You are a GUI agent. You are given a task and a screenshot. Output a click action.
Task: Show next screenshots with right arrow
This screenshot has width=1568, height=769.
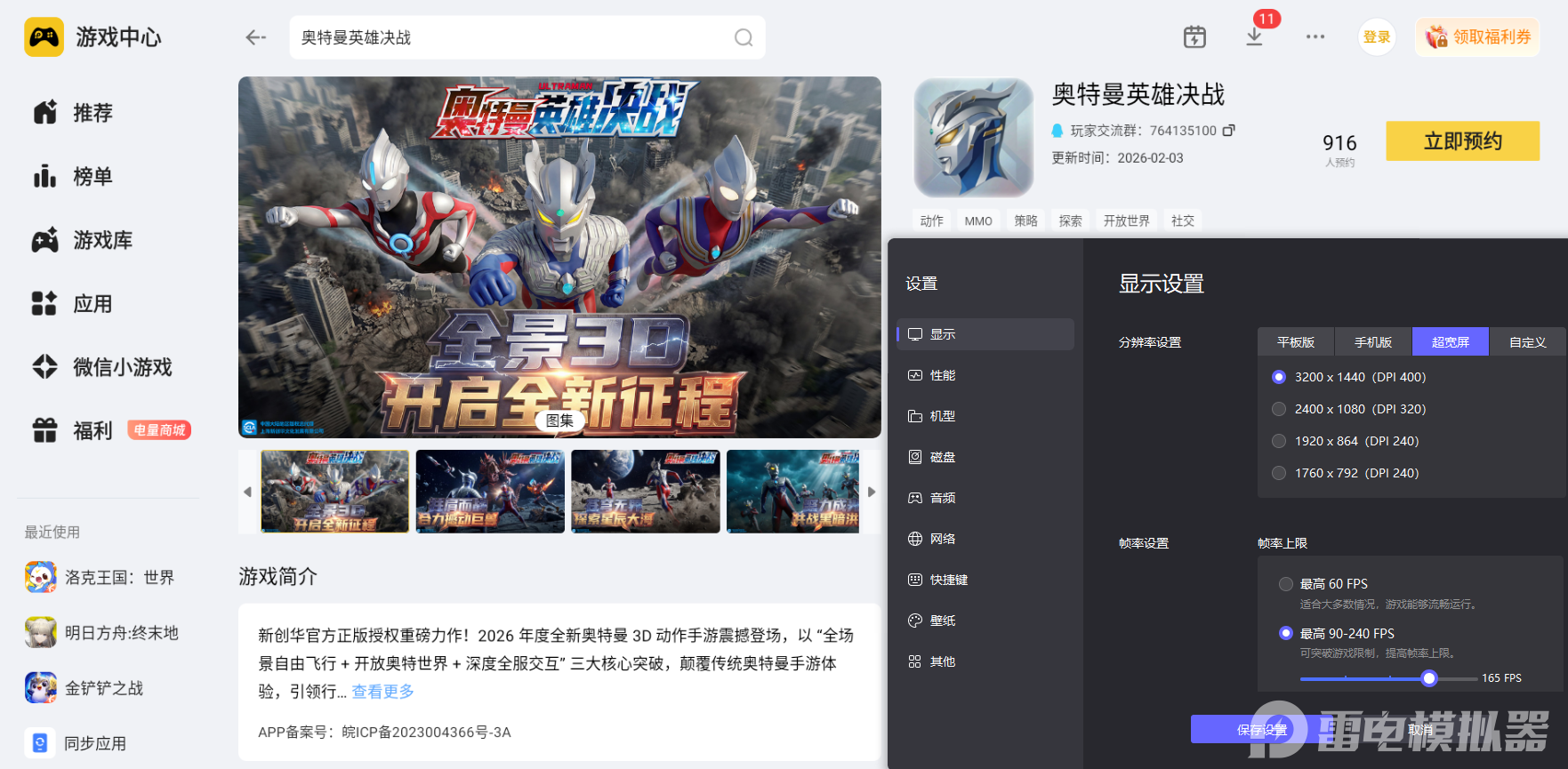[x=872, y=492]
